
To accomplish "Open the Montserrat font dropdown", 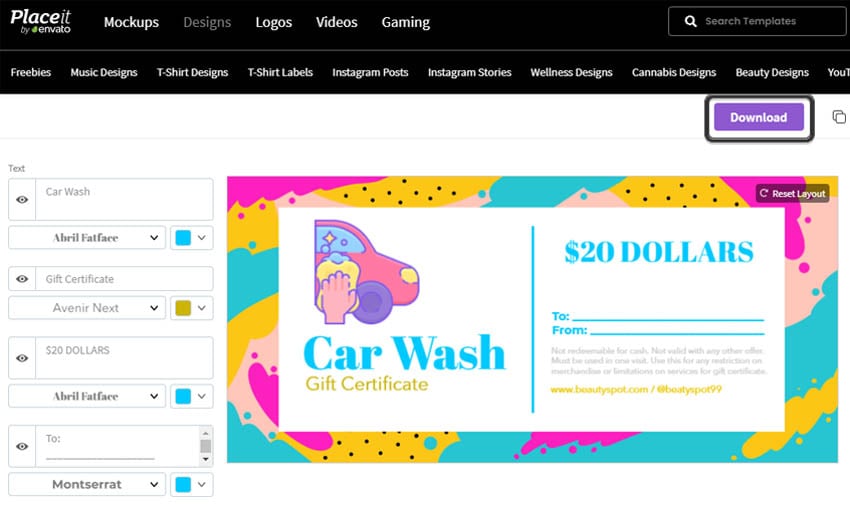I will [x=87, y=484].
